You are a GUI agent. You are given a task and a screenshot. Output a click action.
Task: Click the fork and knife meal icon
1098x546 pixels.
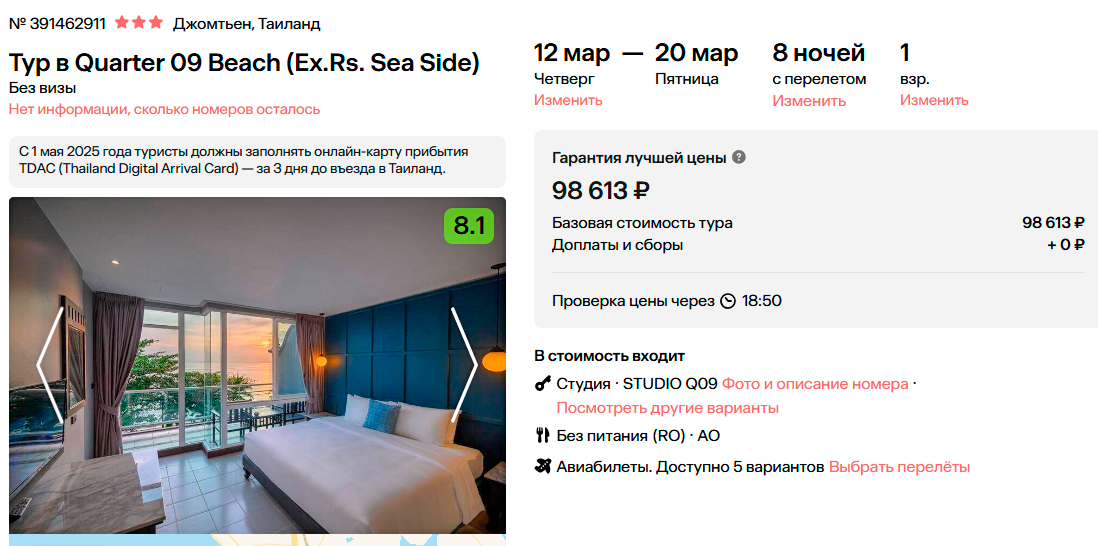point(543,435)
